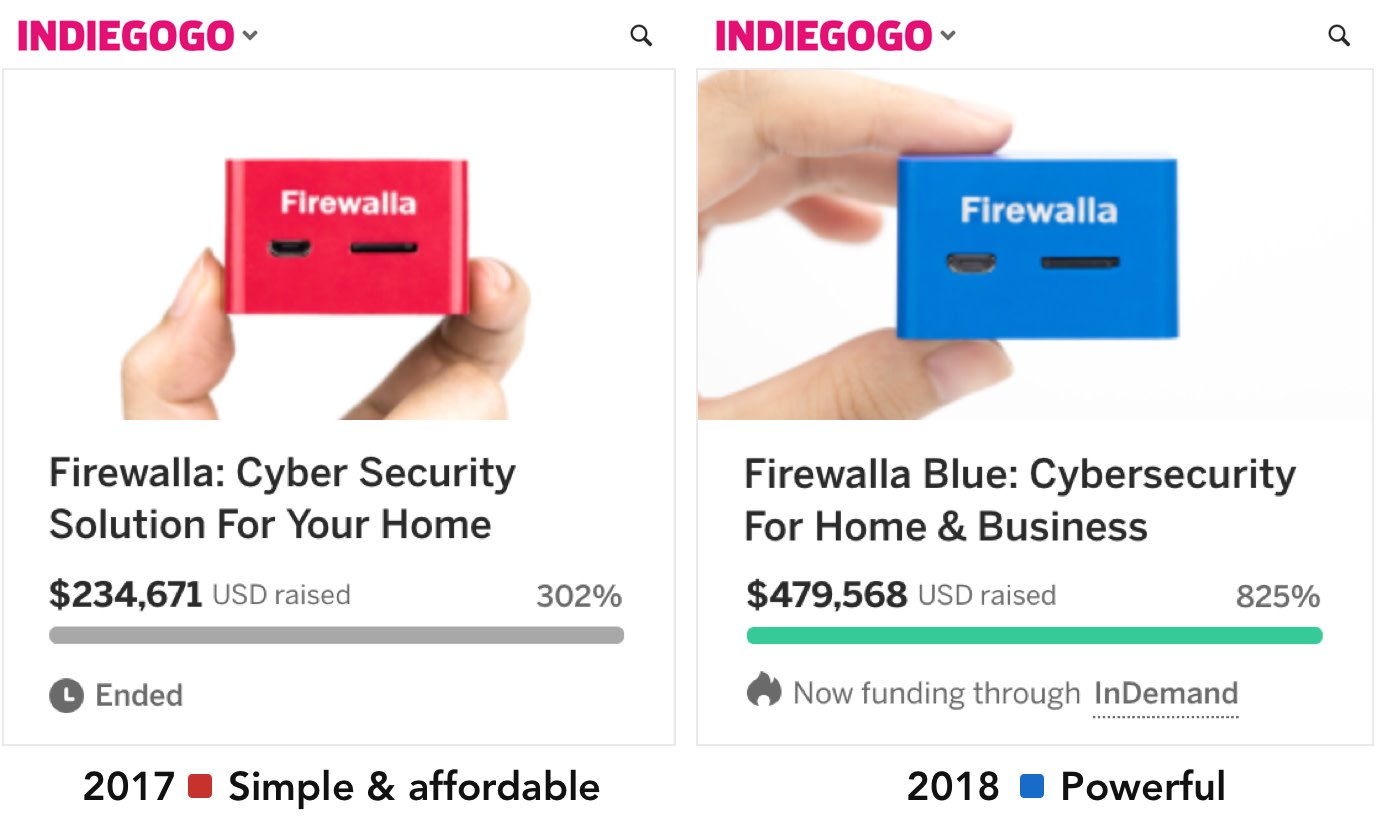Expand the right Indiegogo logo dropdown chevron
This screenshot has width=1380, height=830.
point(948,37)
